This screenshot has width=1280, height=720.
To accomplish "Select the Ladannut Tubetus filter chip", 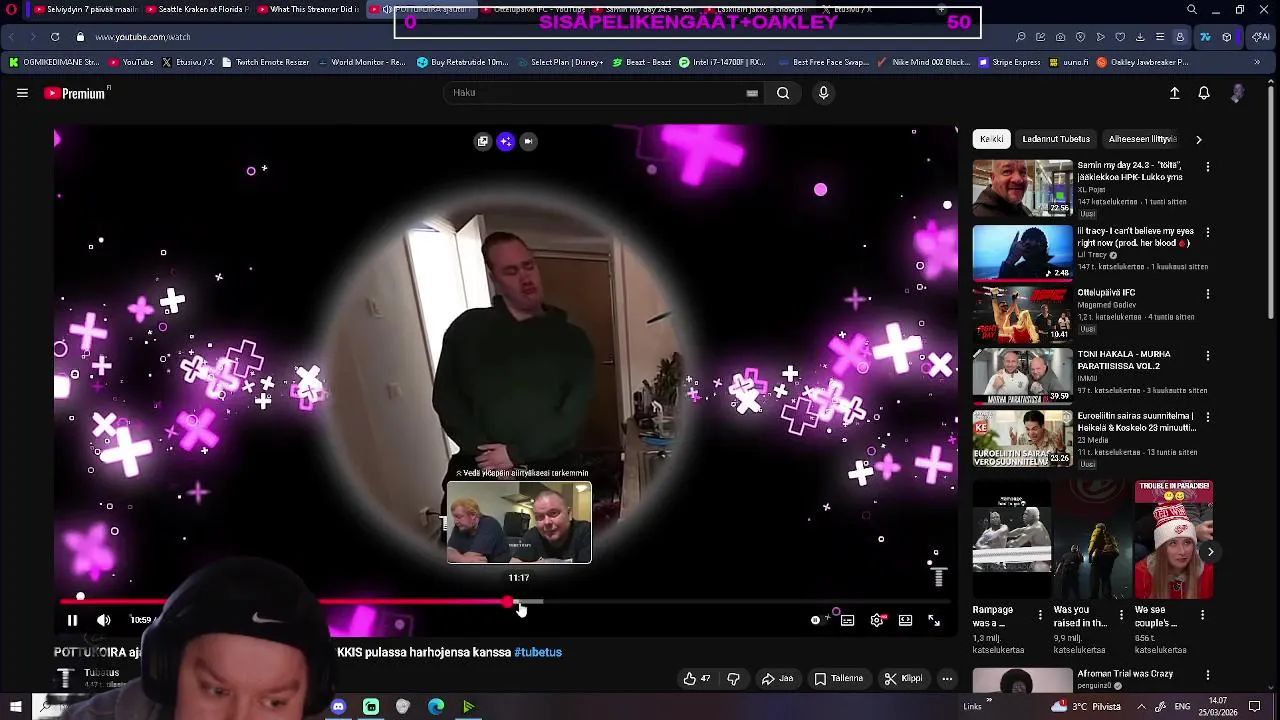I will 1056,139.
